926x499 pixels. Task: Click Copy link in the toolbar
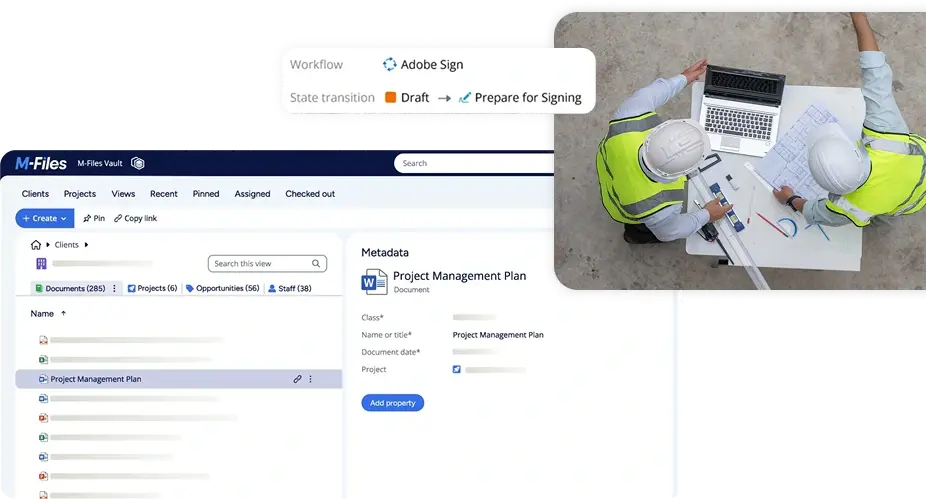(x=135, y=218)
